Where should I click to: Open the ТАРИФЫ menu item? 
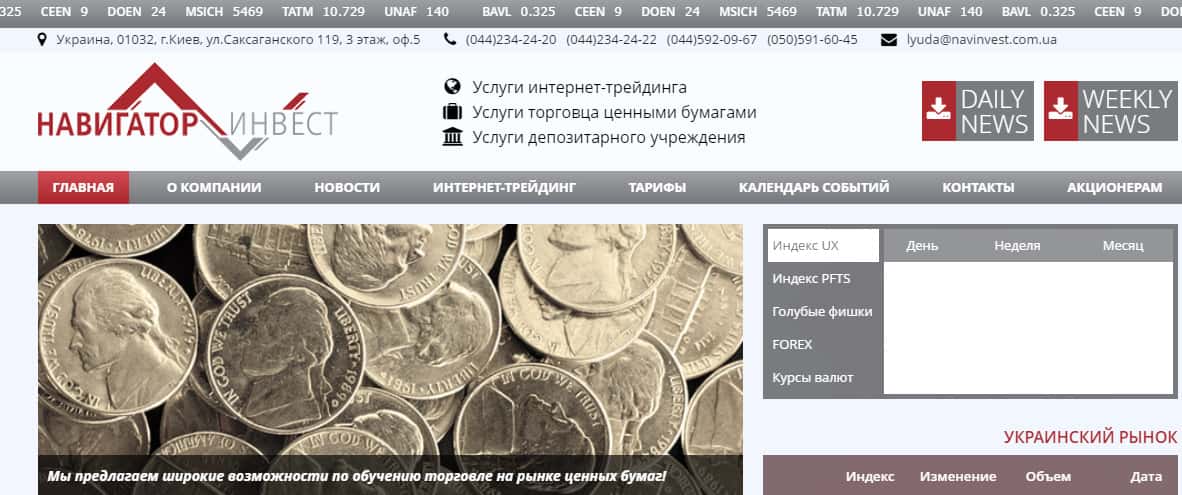click(657, 188)
